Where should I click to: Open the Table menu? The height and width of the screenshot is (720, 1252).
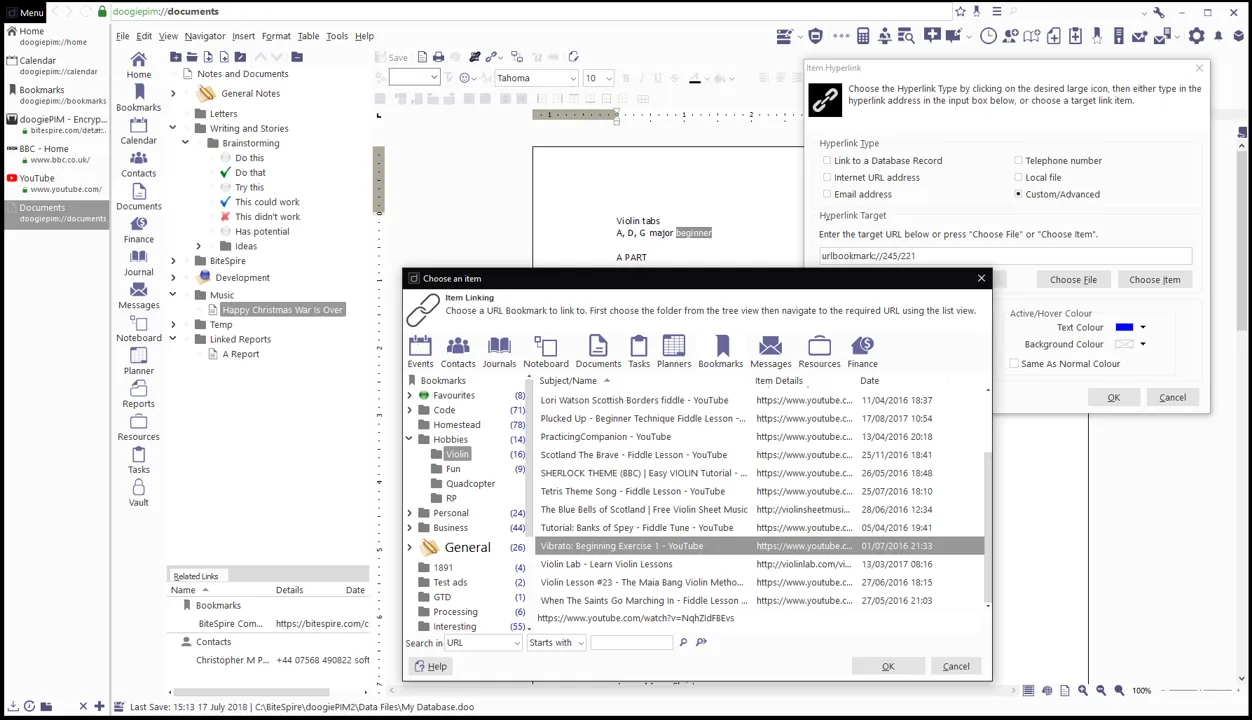point(308,36)
